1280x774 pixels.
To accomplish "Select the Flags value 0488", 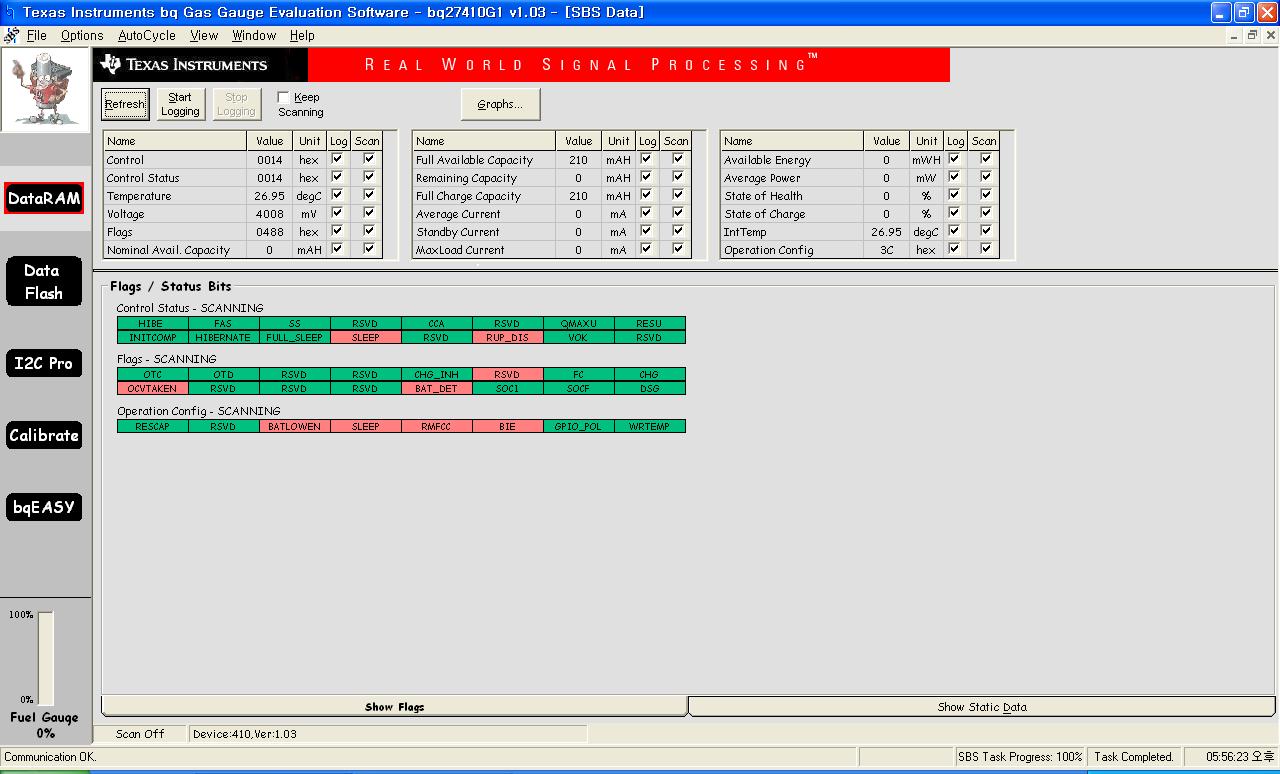I will click(270, 232).
